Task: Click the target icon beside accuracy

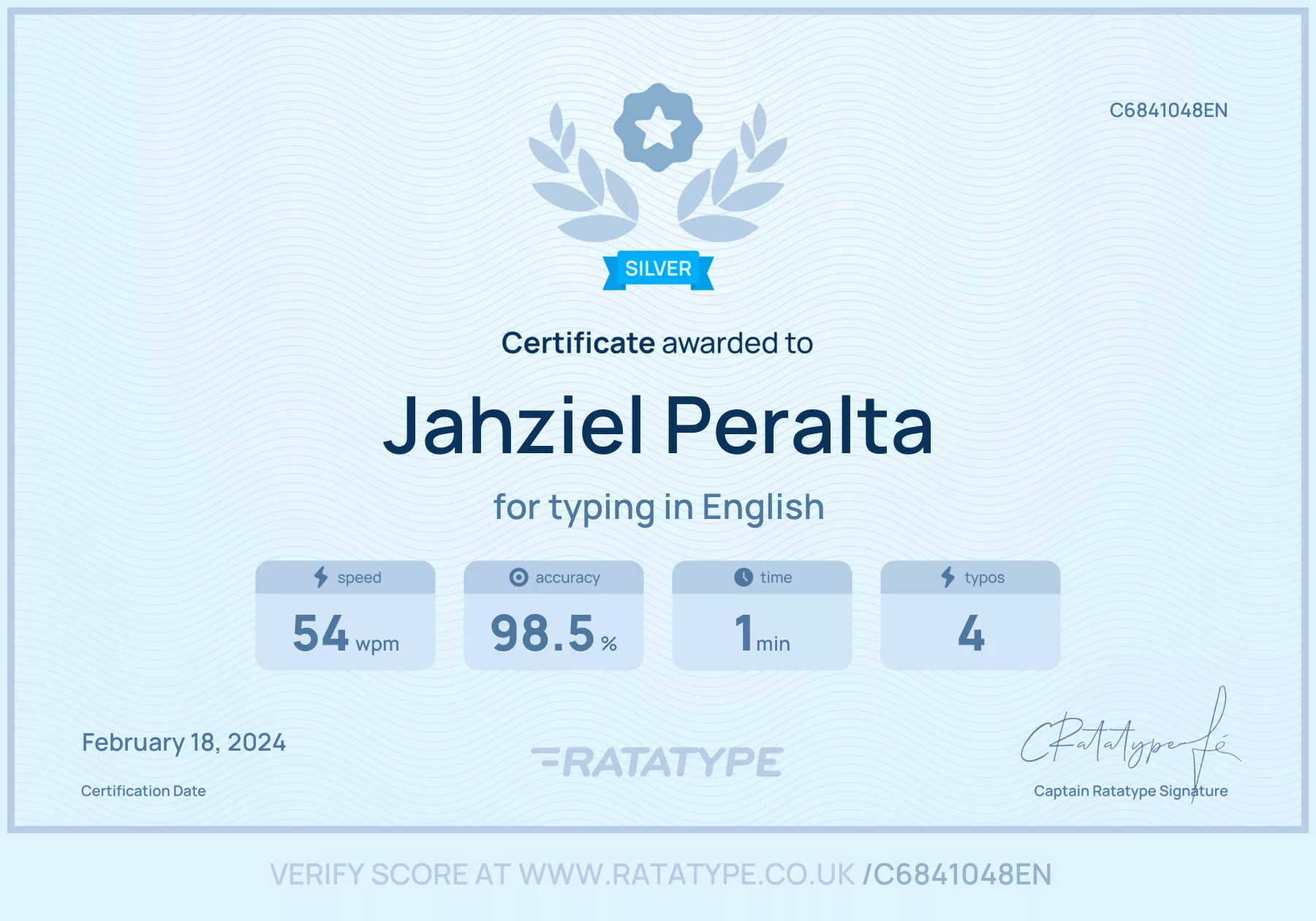Action: pyautogui.click(x=518, y=577)
